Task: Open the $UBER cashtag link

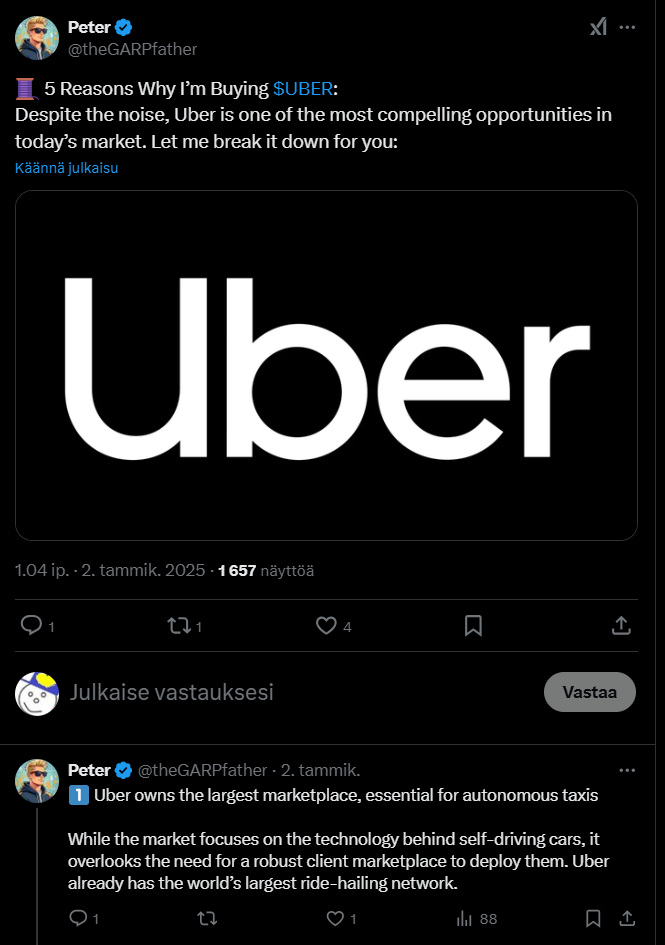Action: 302,89
